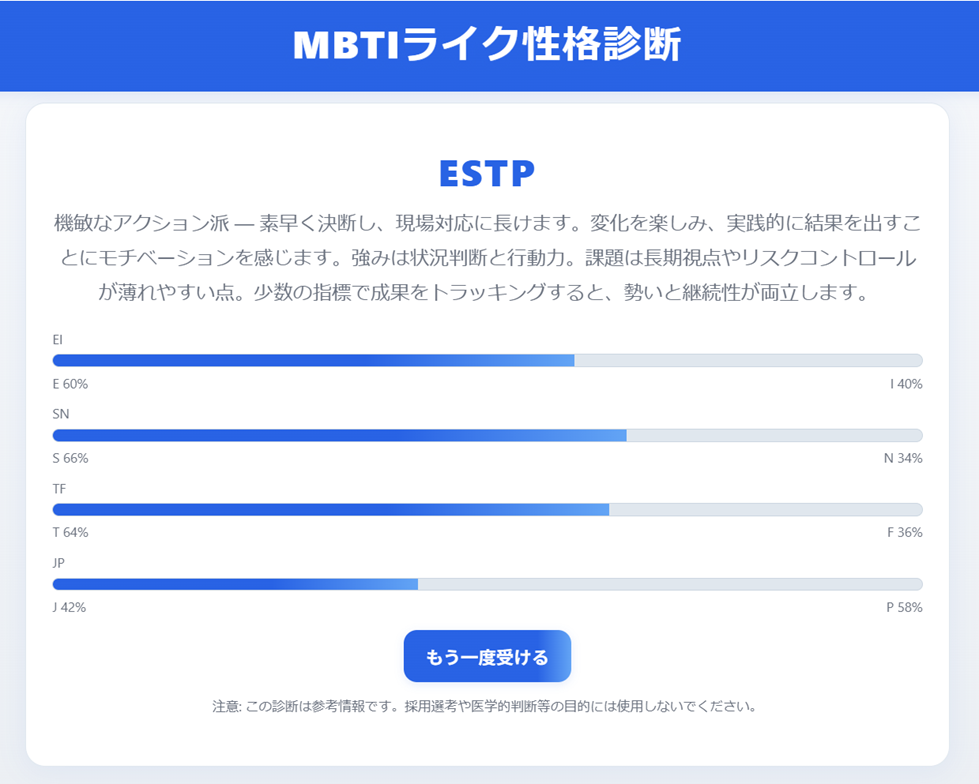This screenshot has height=784, width=979.
Task: Click the SN dimension label
Action: (61, 414)
